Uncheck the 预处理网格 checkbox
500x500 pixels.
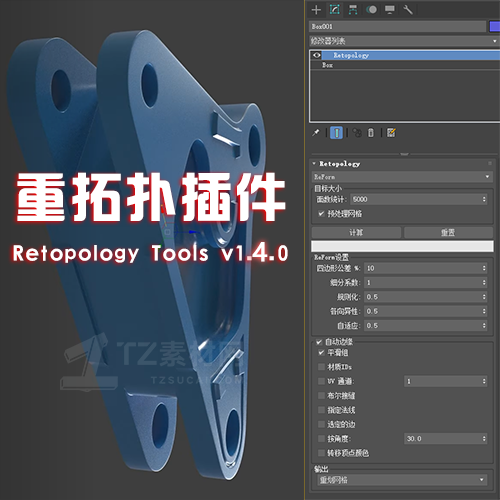(x=321, y=214)
